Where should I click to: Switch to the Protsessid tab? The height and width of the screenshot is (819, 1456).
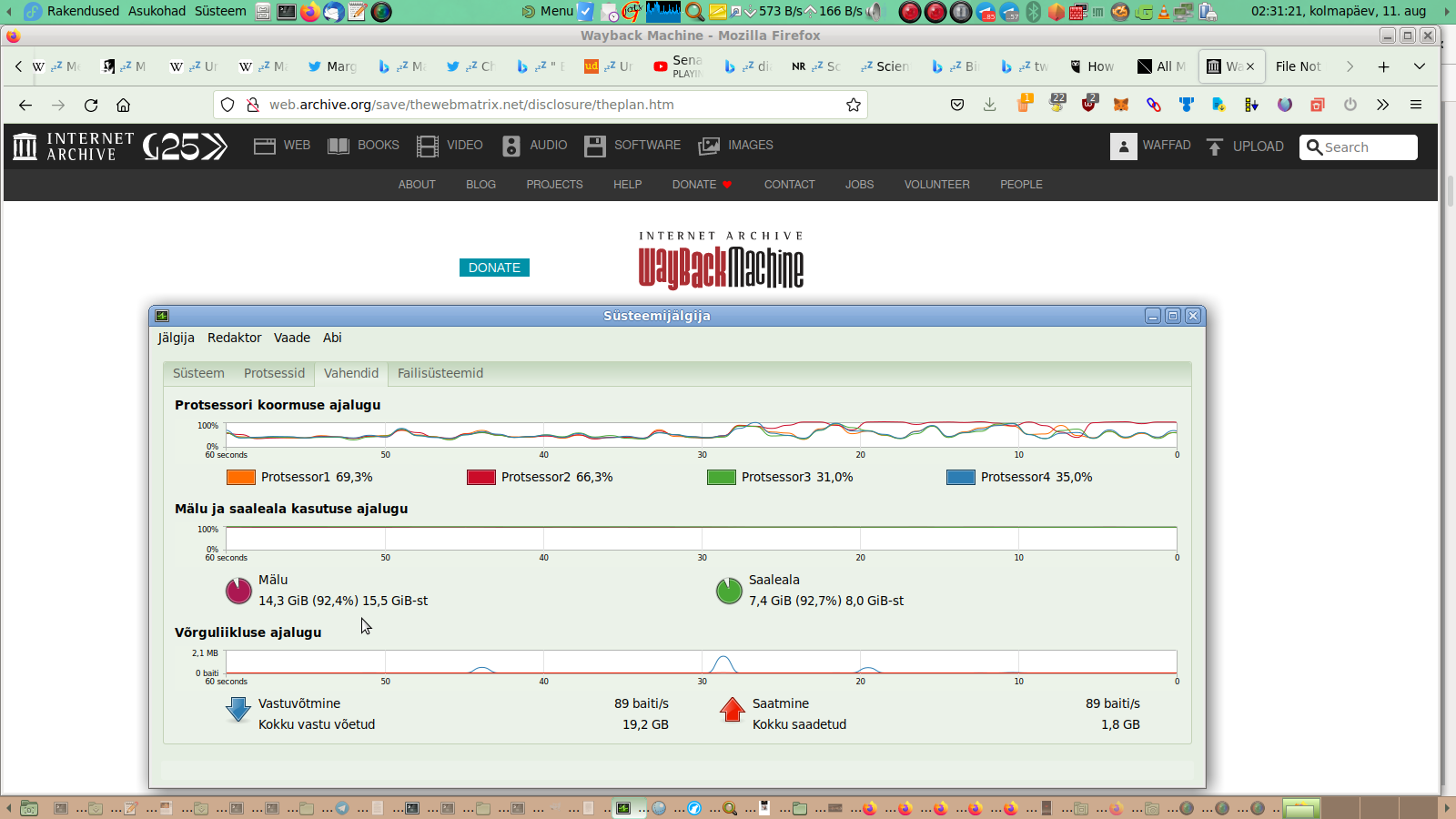(274, 373)
